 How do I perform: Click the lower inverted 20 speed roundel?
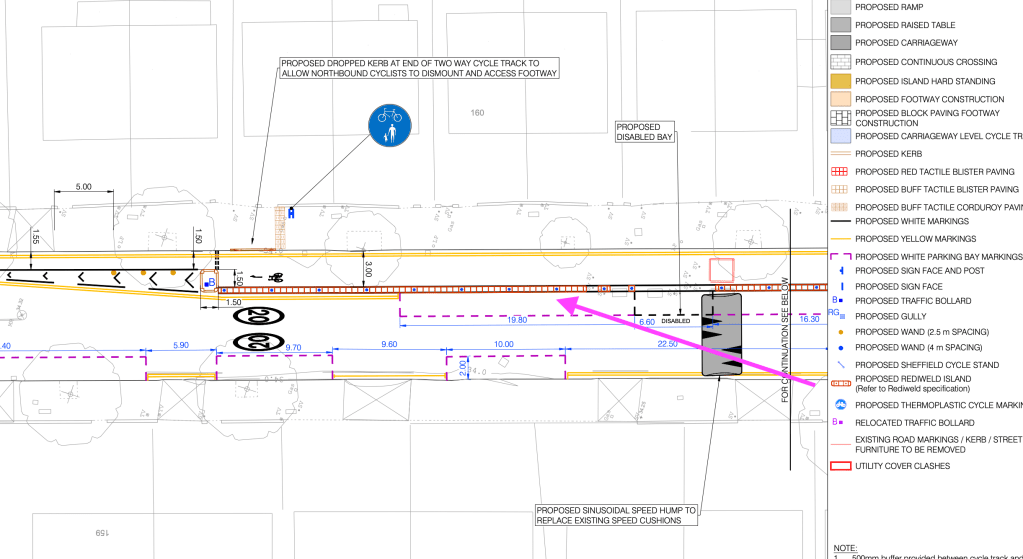(255, 343)
